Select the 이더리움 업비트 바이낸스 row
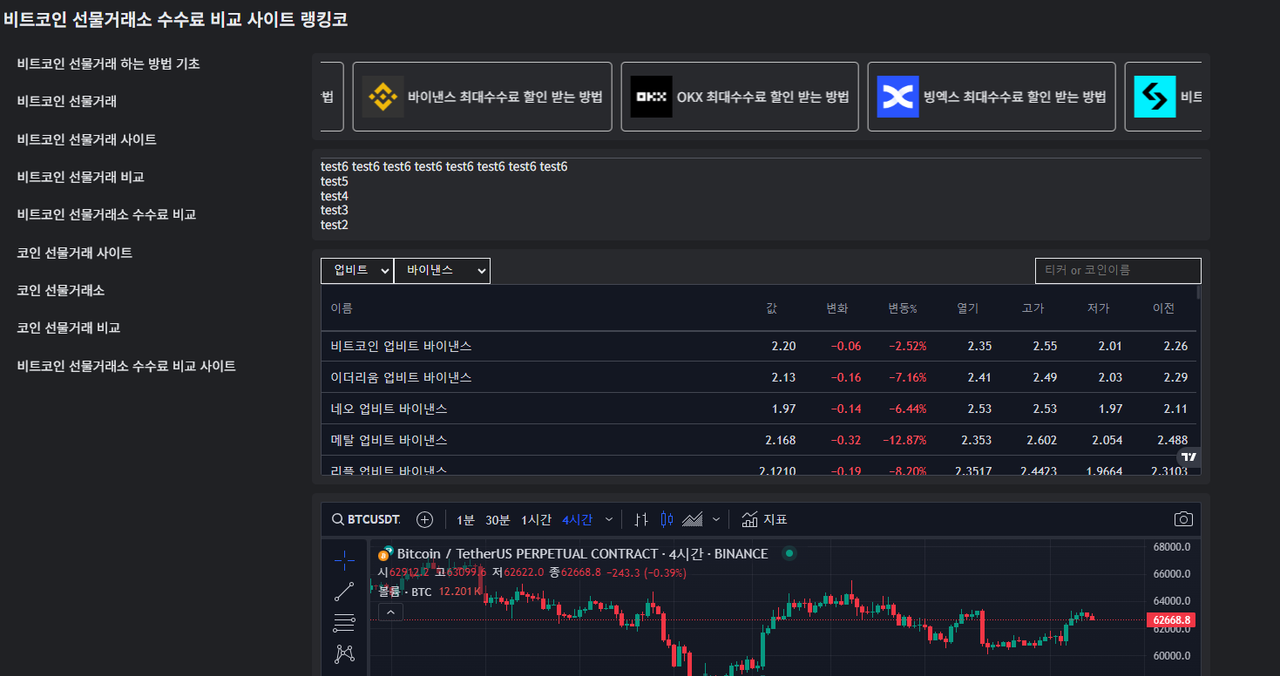 click(x=758, y=377)
